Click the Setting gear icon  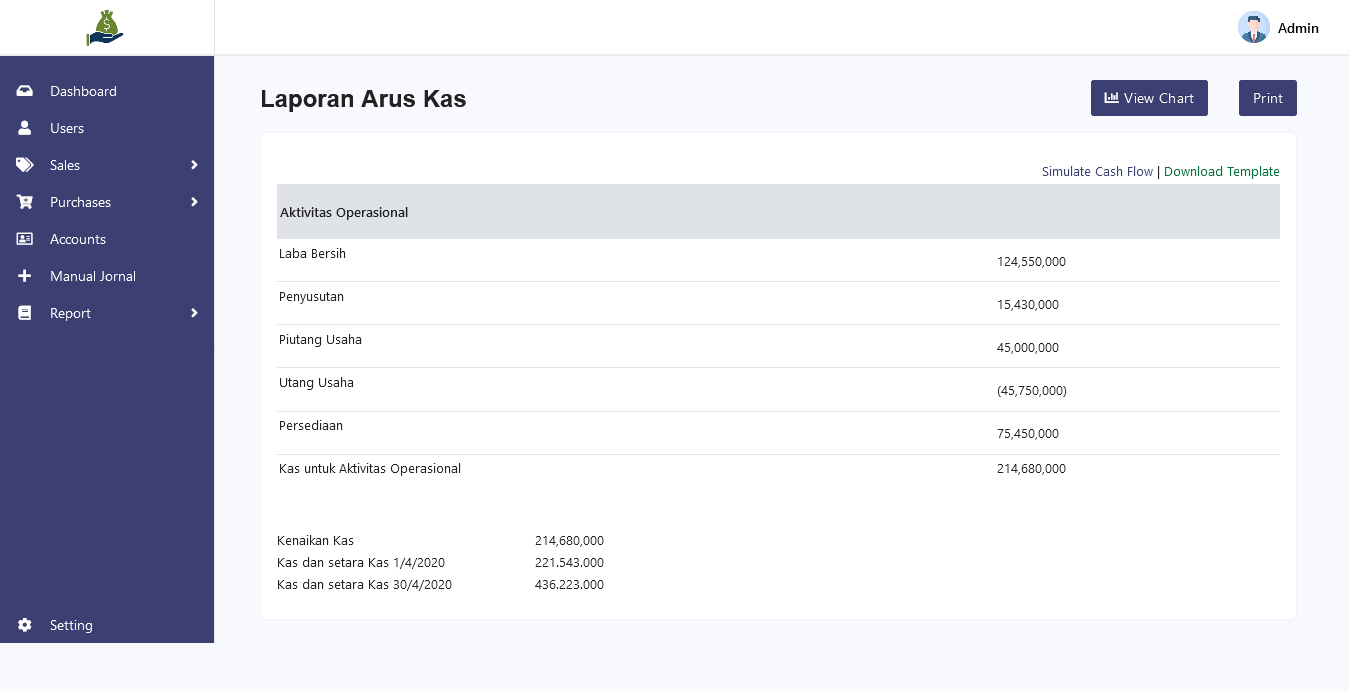25,625
